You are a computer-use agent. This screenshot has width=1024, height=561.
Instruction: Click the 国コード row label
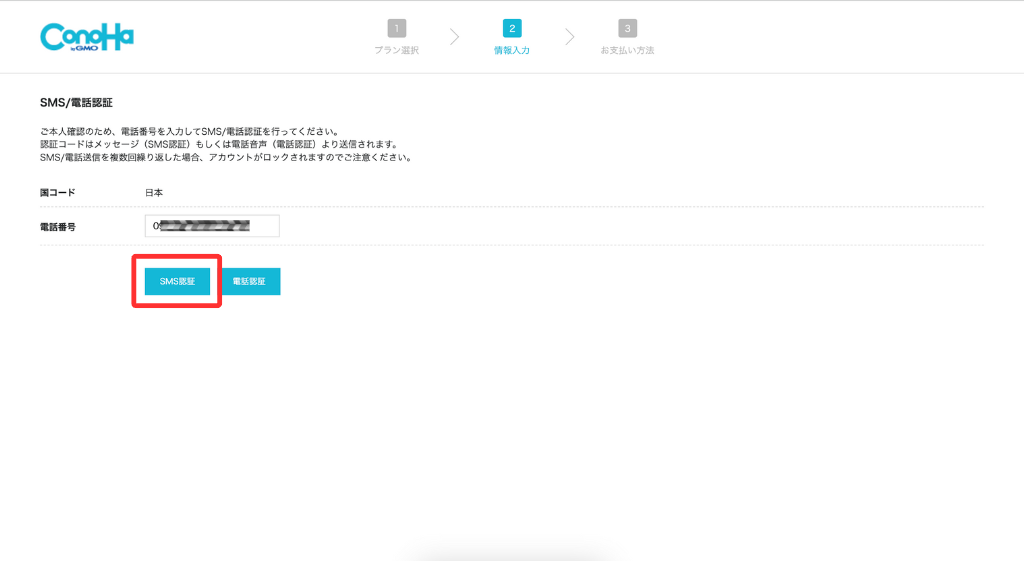(58, 192)
